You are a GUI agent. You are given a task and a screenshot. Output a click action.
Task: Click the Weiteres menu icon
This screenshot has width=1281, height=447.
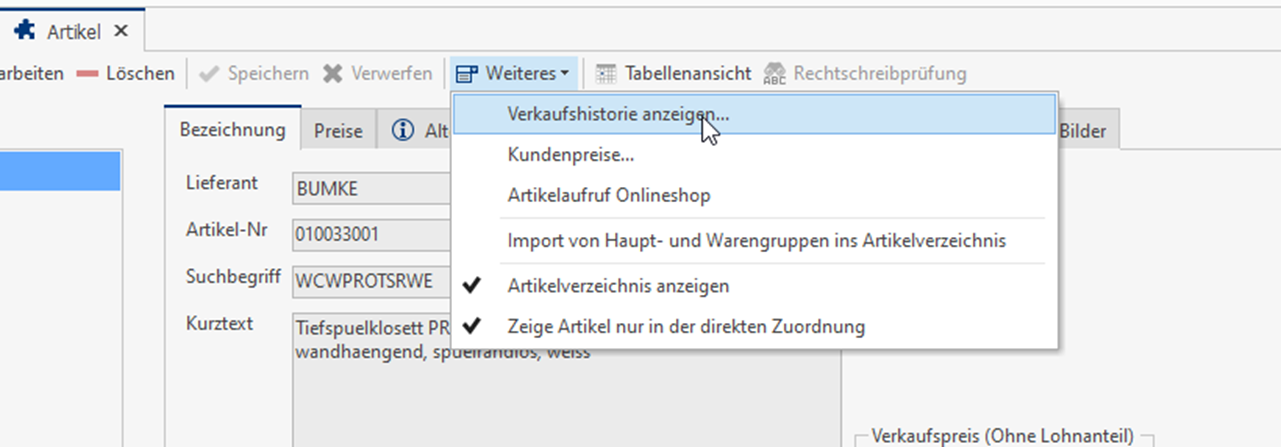[466, 73]
